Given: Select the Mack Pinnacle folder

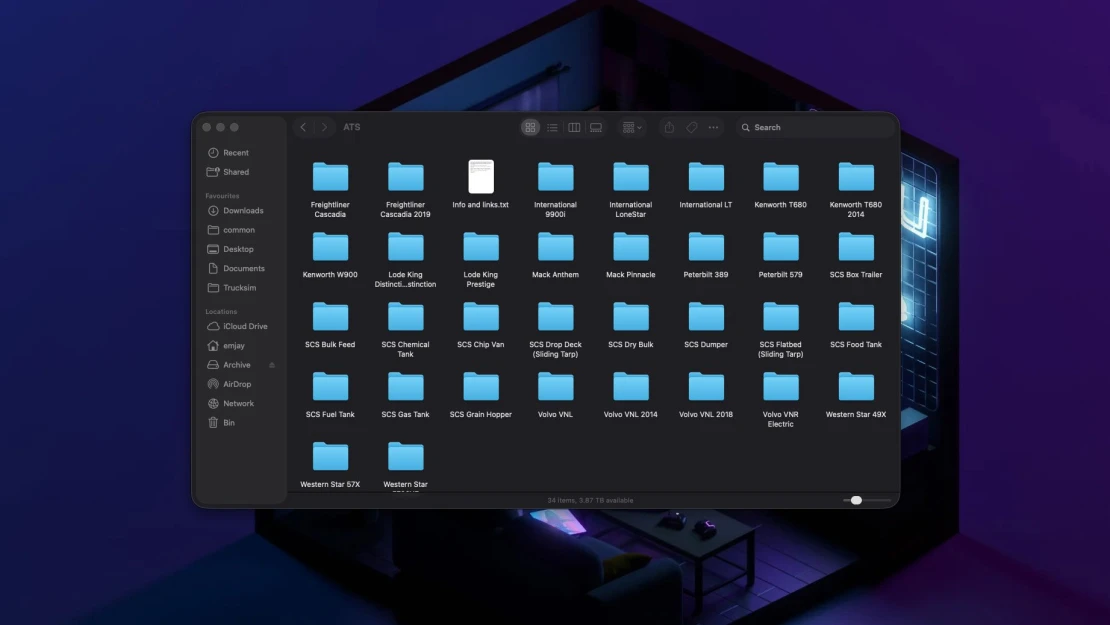Looking at the screenshot, I should (x=631, y=247).
